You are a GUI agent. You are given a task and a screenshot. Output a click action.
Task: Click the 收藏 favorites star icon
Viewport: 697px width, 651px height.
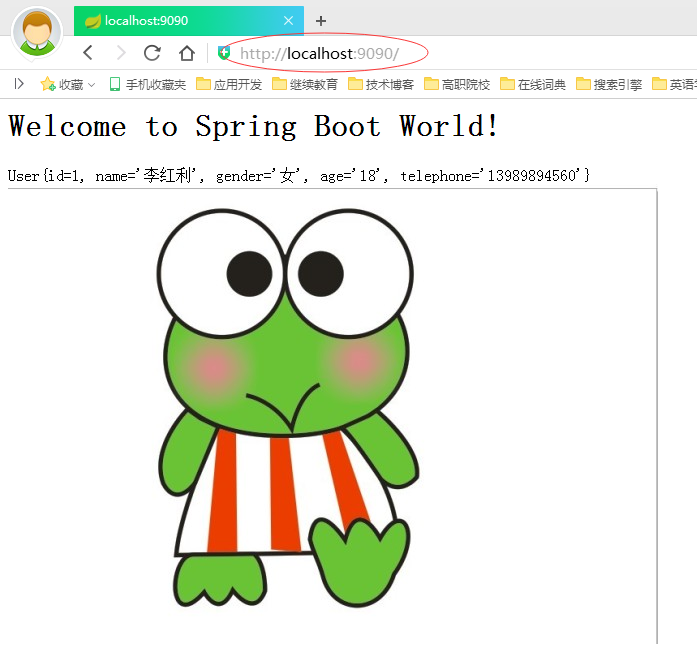[48, 84]
